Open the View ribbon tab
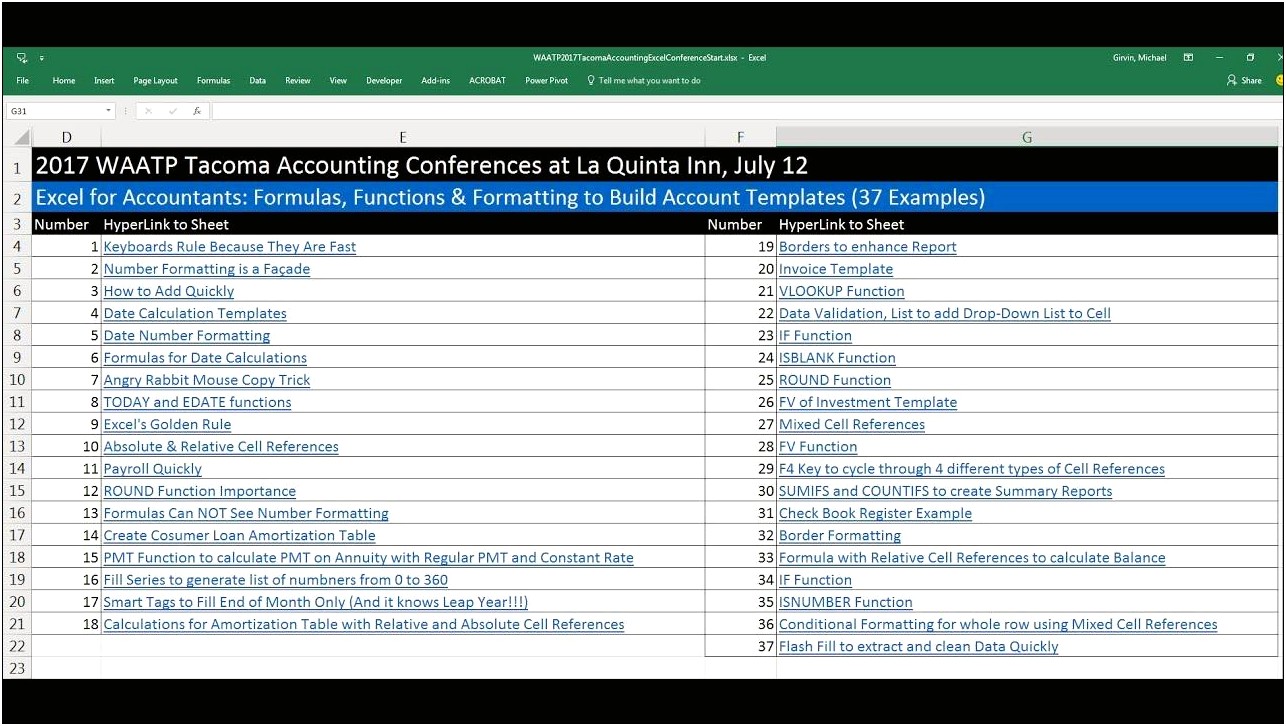Screen dimensions: 1286x726 tap(338, 81)
